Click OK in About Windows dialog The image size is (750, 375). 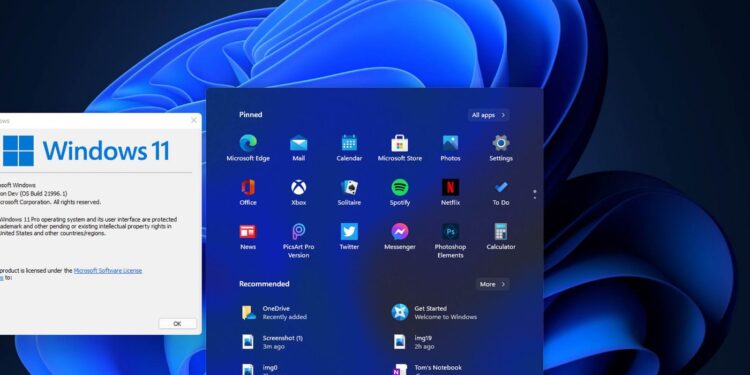click(x=177, y=324)
